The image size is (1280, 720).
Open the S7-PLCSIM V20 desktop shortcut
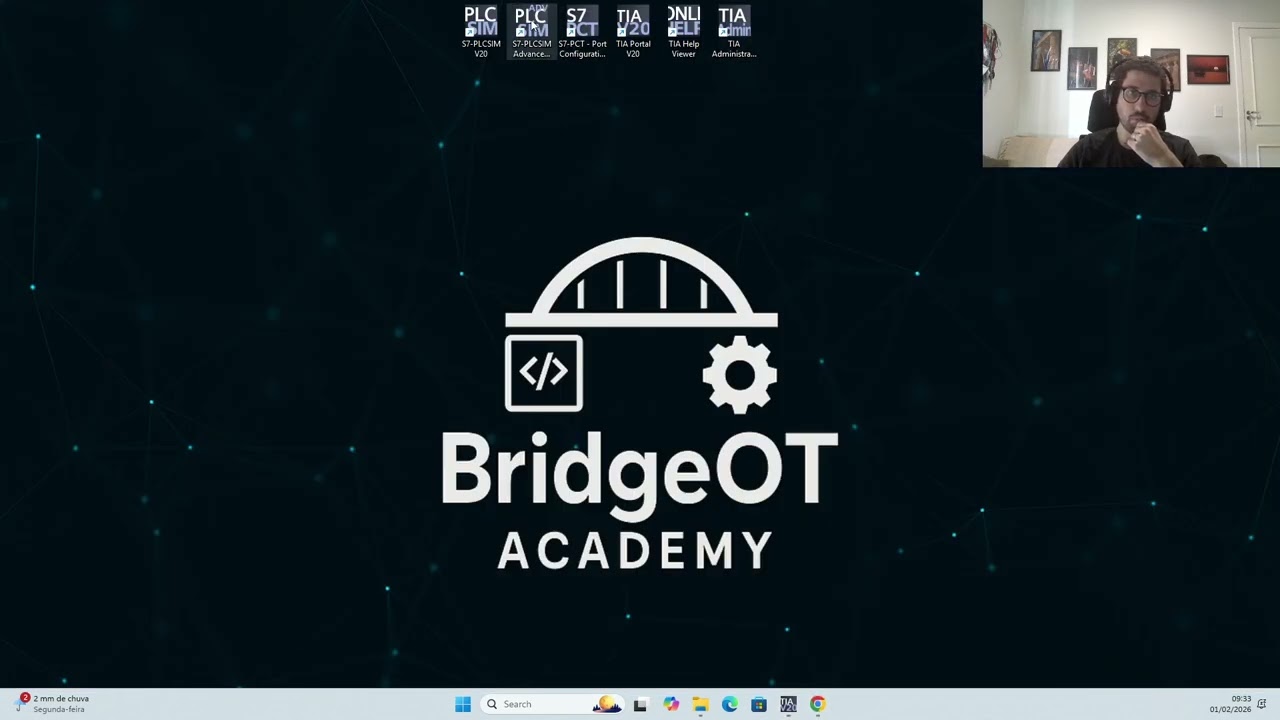coord(481,32)
